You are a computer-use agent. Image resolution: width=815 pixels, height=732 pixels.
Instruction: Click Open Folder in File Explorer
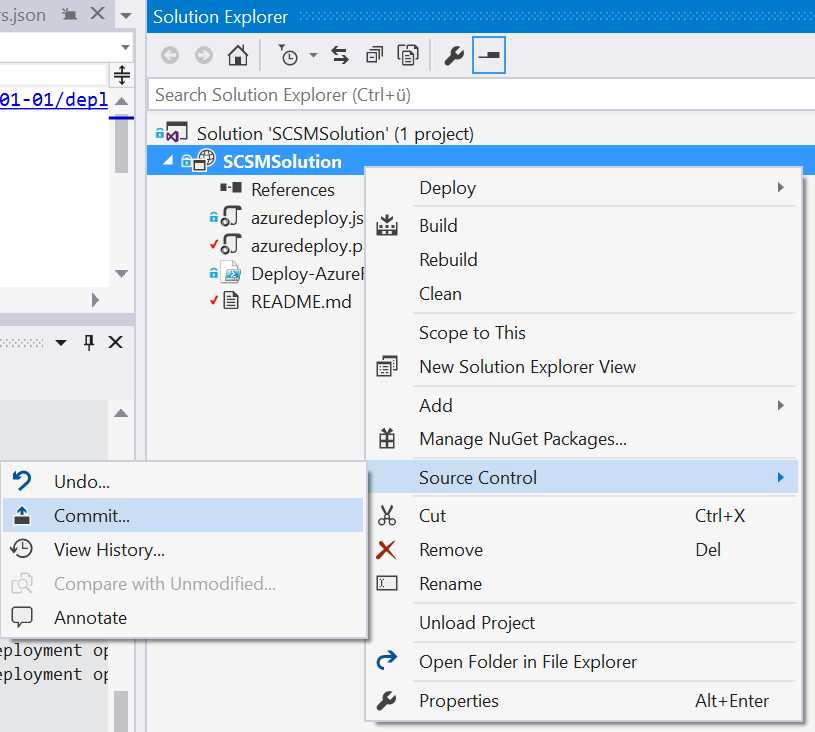coord(527,662)
